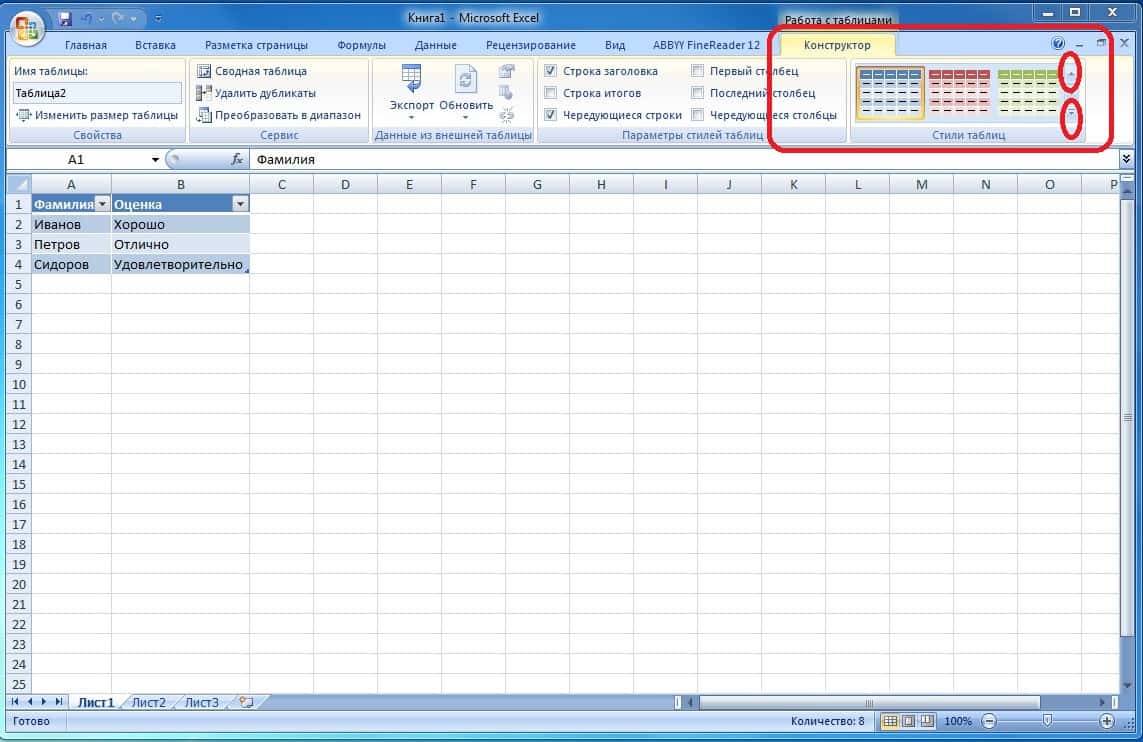Enable the Первый столбец checkbox

(696, 70)
